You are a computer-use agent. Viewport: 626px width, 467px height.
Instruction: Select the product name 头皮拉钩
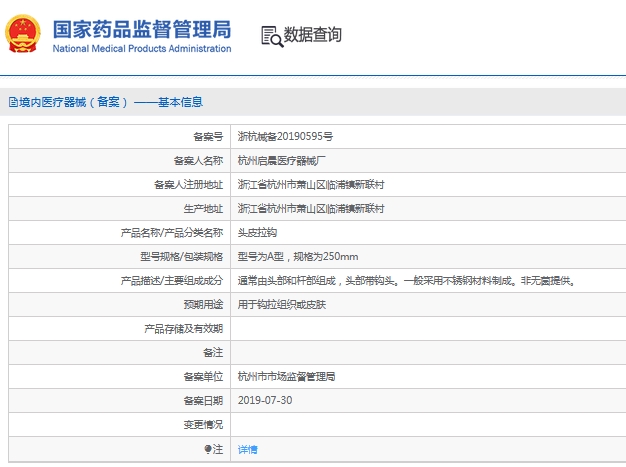[257, 233]
